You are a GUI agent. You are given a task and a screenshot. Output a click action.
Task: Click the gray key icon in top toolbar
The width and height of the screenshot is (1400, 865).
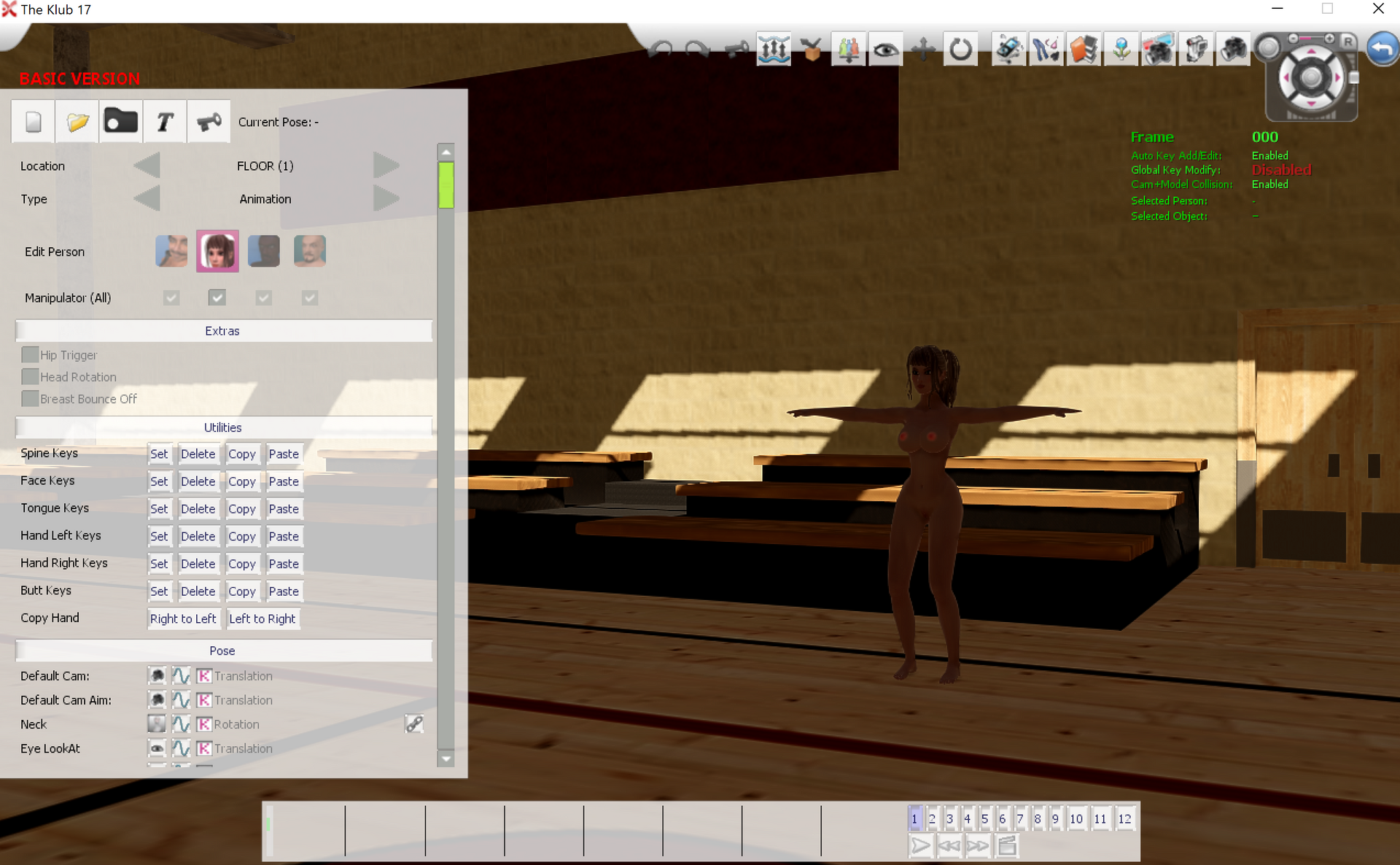(736, 50)
